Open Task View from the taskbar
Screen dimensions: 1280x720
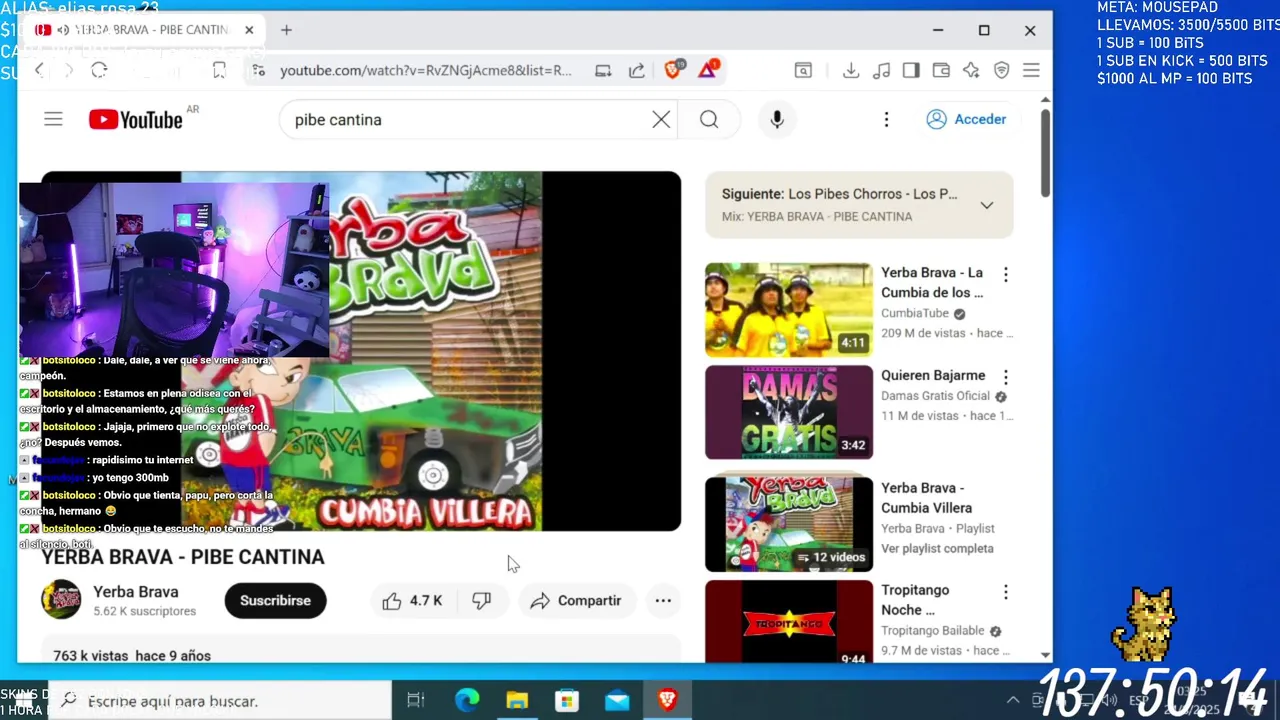point(416,701)
